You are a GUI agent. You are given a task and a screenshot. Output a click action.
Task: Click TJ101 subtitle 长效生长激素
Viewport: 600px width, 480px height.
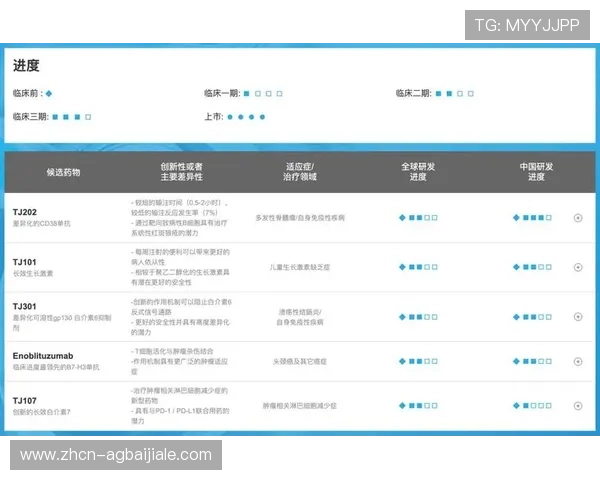pyautogui.click(x=33, y=273)
